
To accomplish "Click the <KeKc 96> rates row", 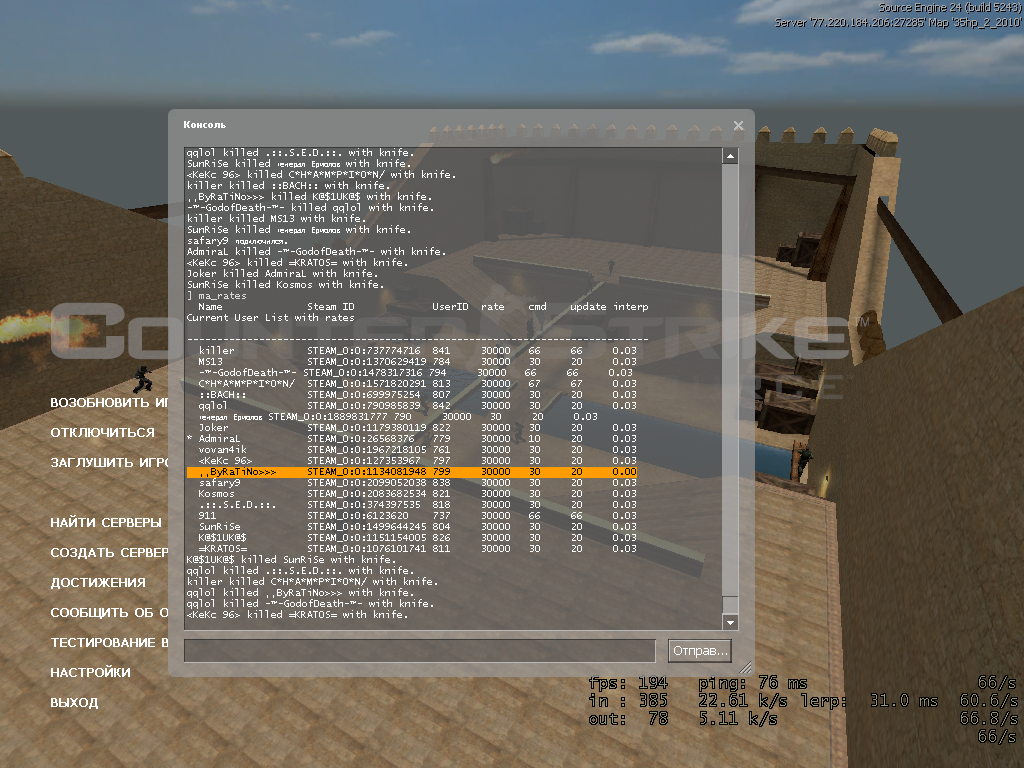I will click(x=417, y=461).
